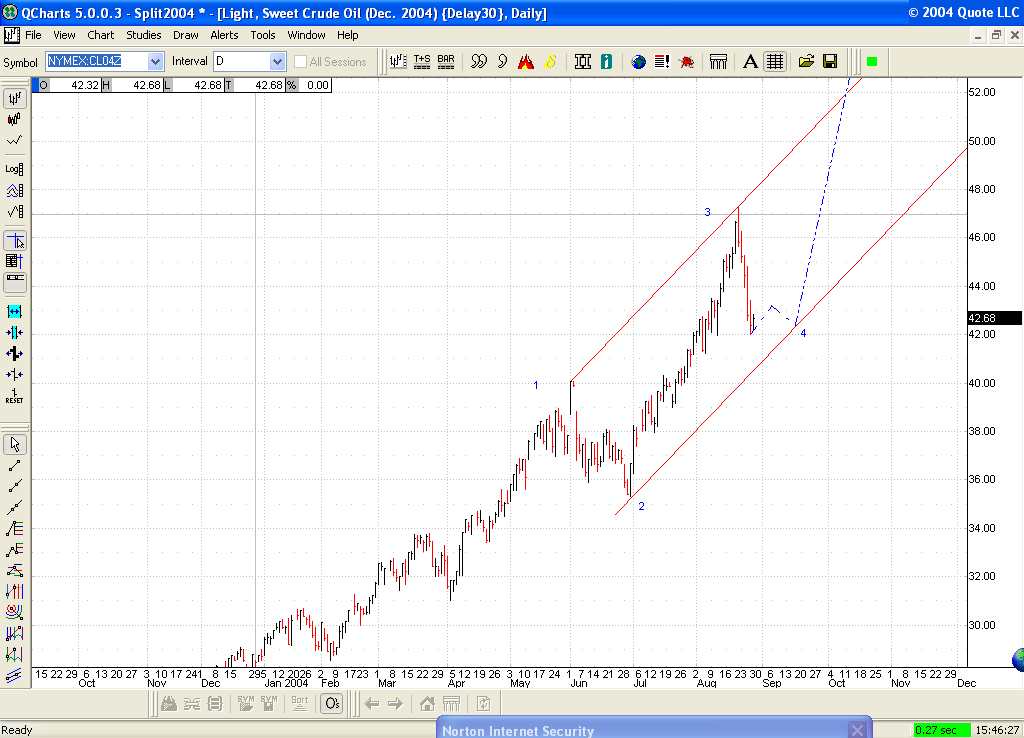Open the Chart menu
This screenshot has height=738, width=1024.
coord(101,35)
